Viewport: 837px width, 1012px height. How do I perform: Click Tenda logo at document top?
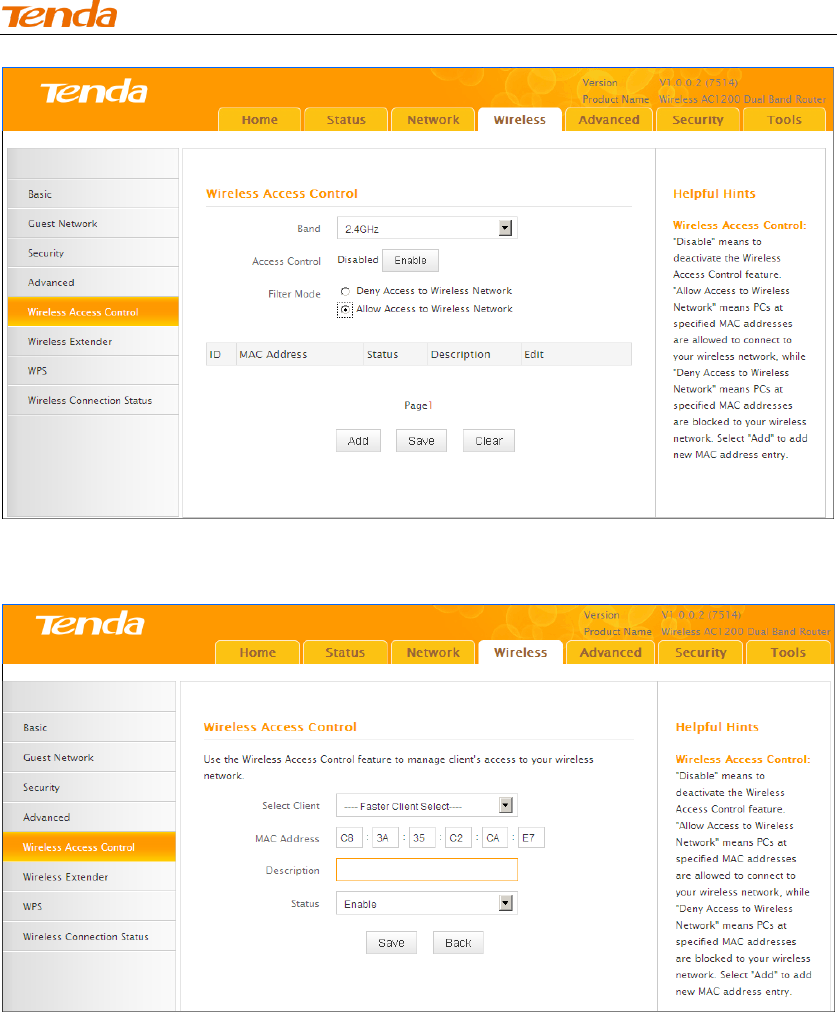[59, 14]
